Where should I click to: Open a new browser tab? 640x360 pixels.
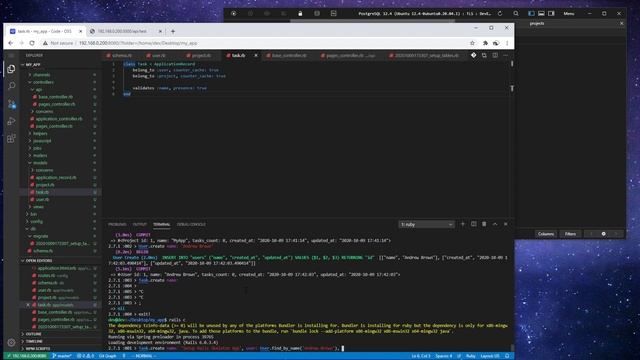173,31
